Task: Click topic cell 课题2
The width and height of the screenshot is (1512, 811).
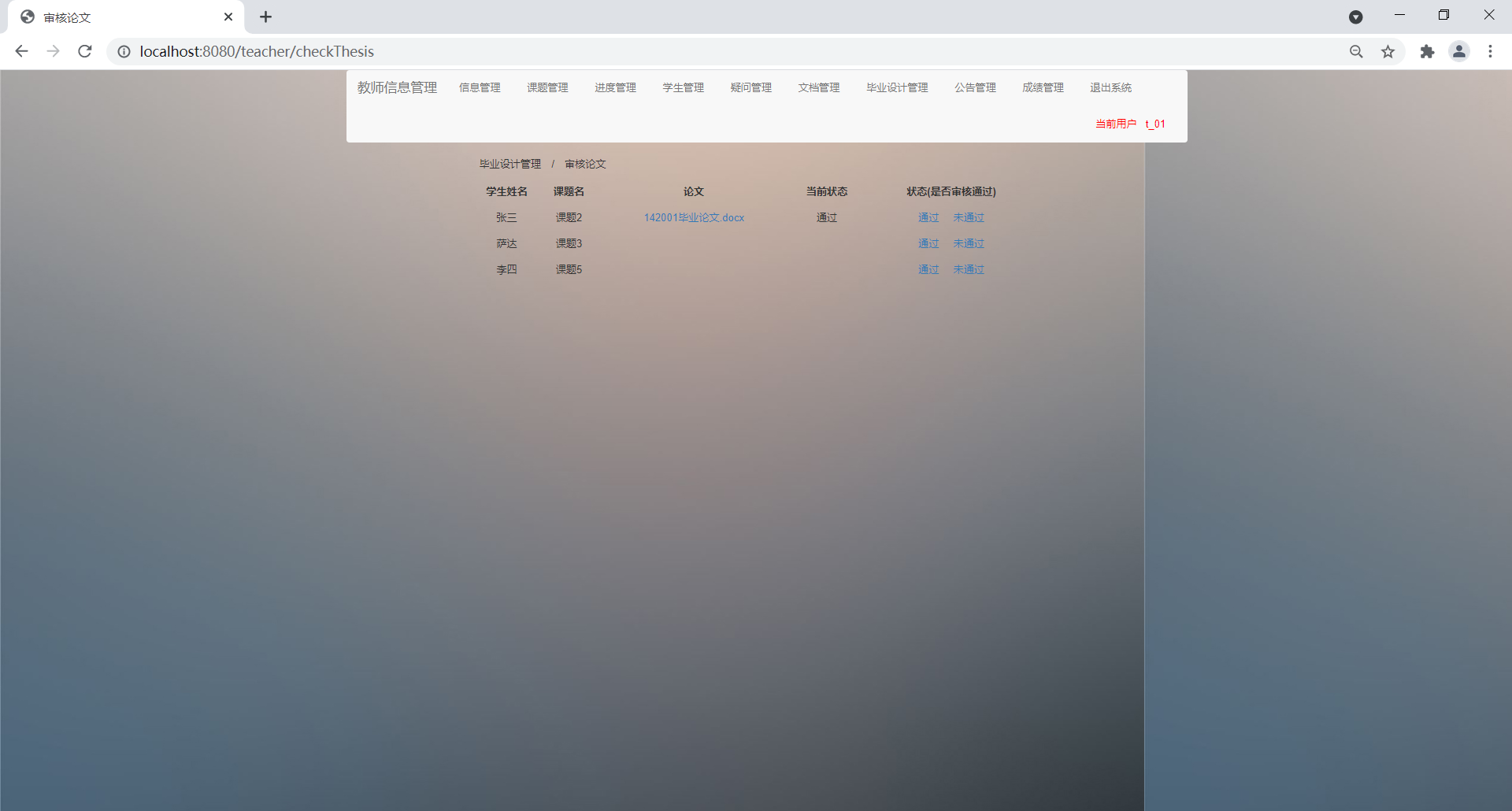Action: [x=569, y=217]
